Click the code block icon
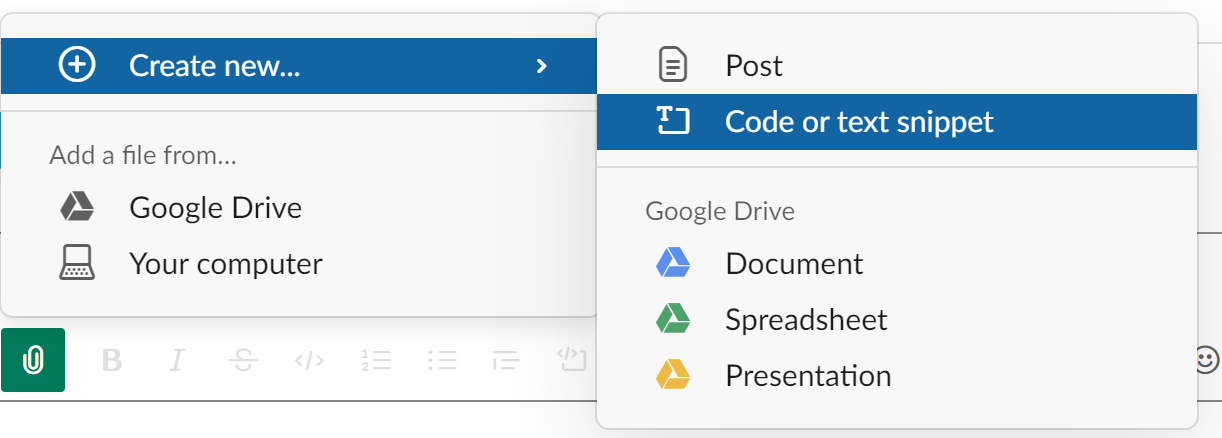1222x438 pixels. coord(571,360)
